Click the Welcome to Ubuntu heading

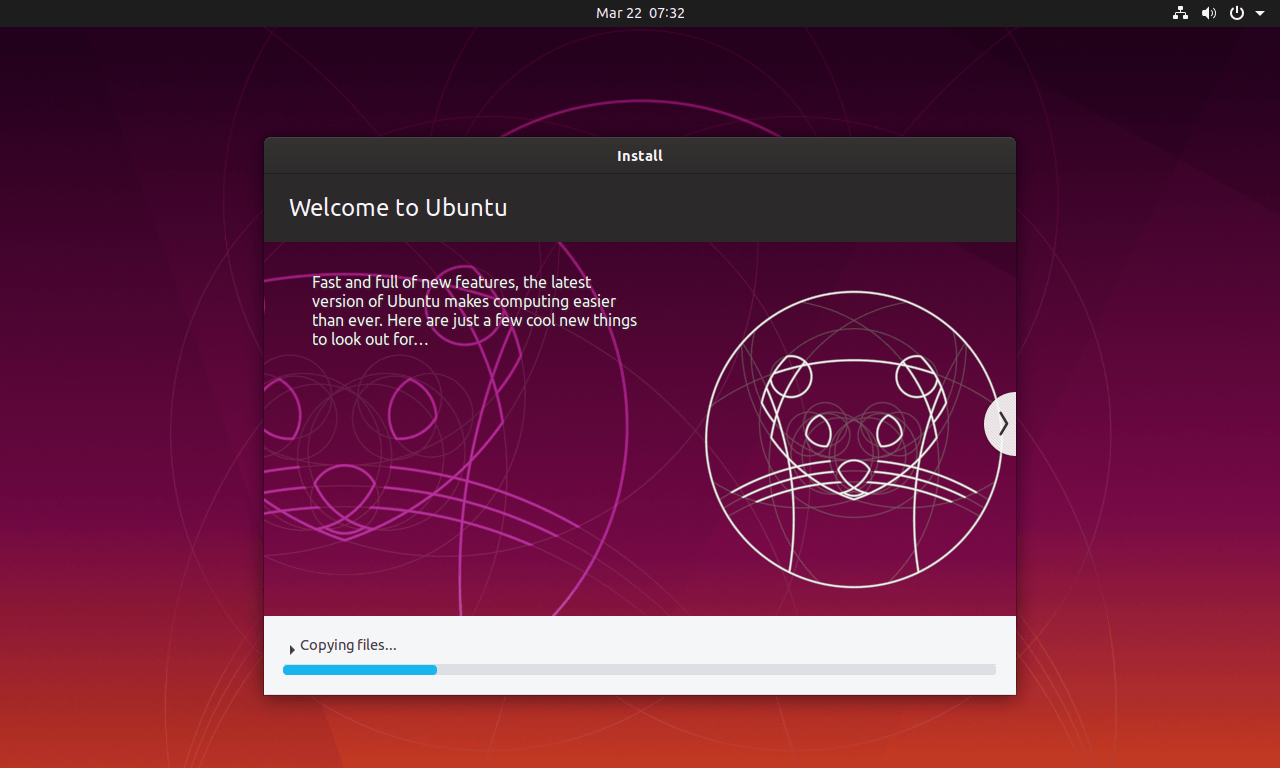point(398,208)
